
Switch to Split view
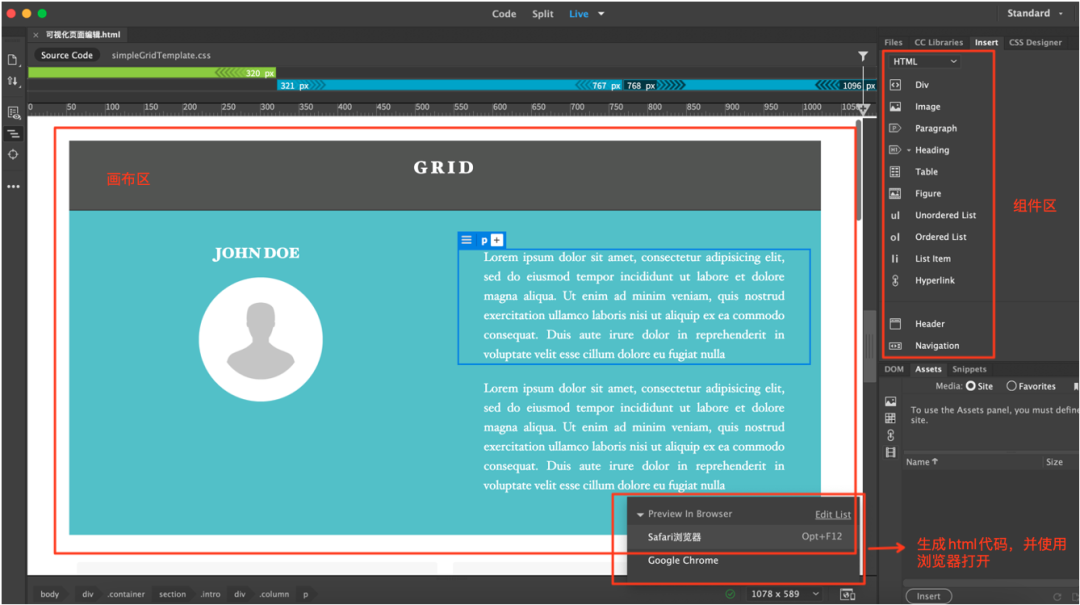pos(542,14)
